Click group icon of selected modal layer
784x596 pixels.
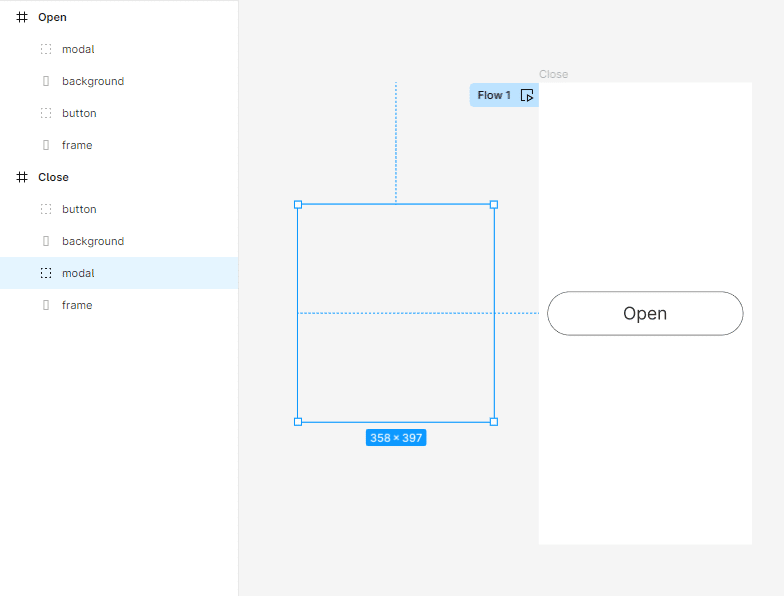46,273
